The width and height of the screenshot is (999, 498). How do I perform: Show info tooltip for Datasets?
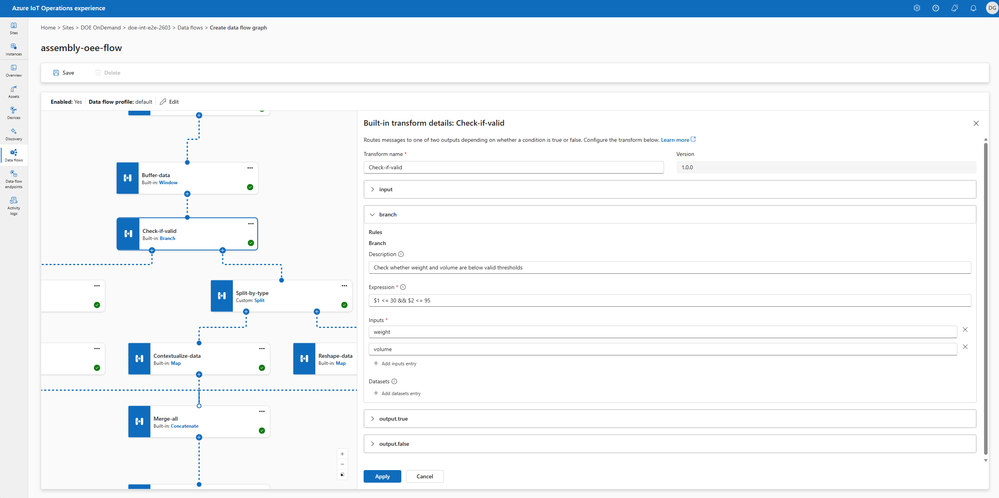pos(394,381)
